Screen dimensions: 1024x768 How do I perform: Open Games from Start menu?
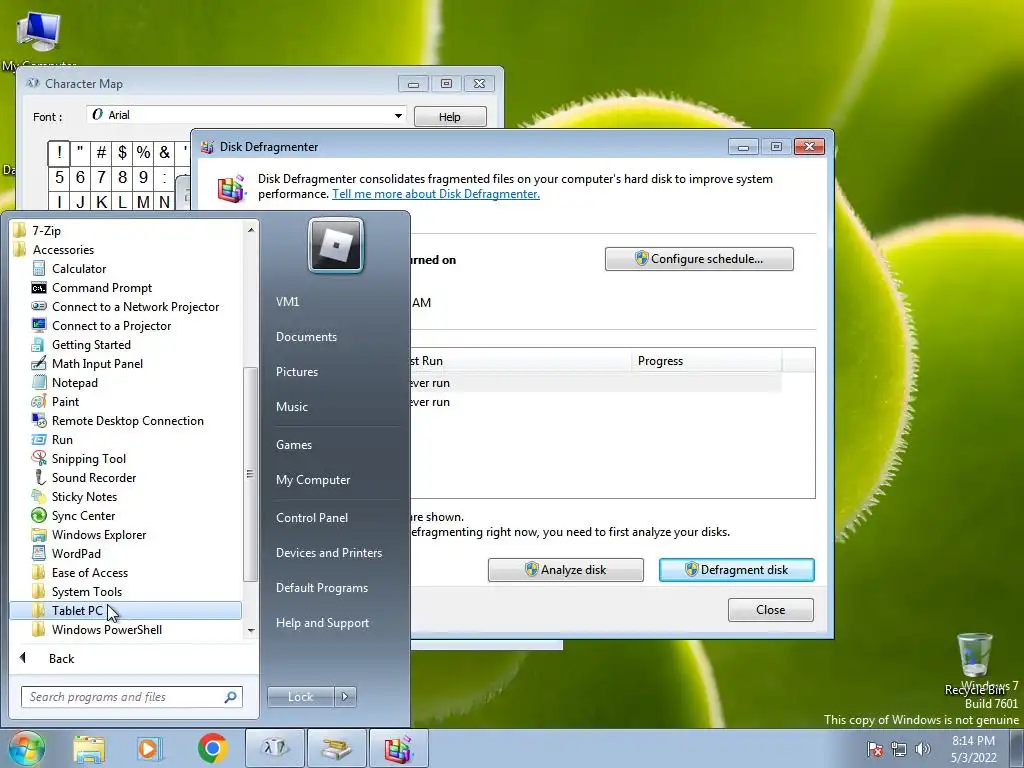click(x=293, y=445)
